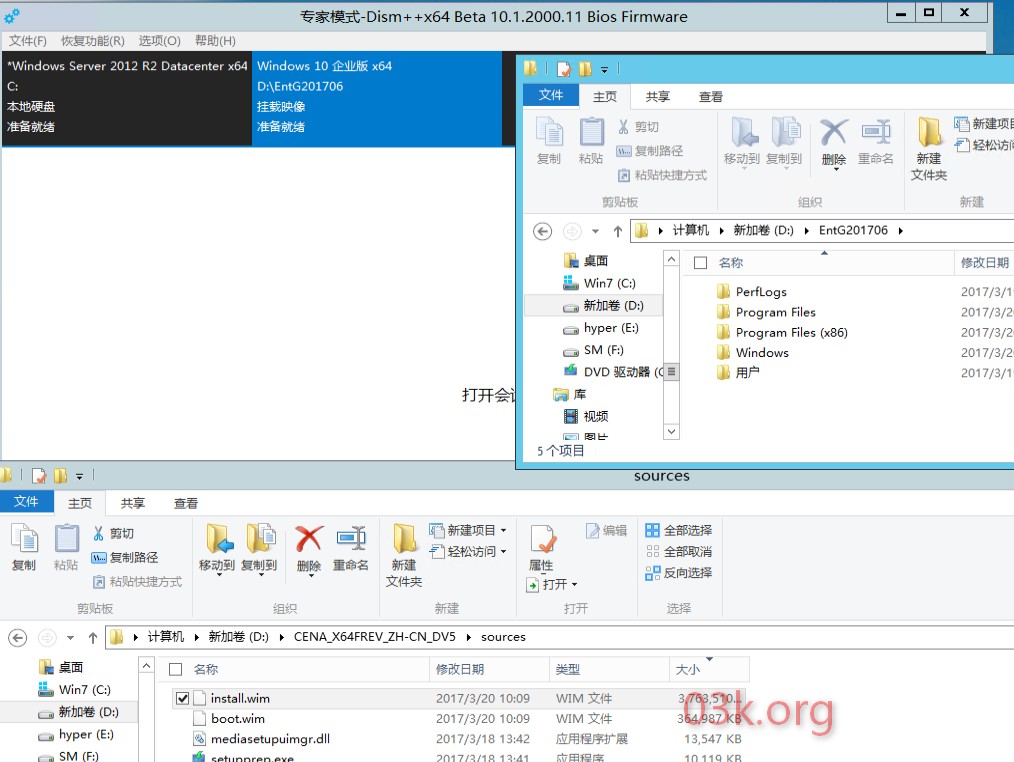Open New item dropdown in sources window
1014x762 pixels.
[x=468, y=530]
